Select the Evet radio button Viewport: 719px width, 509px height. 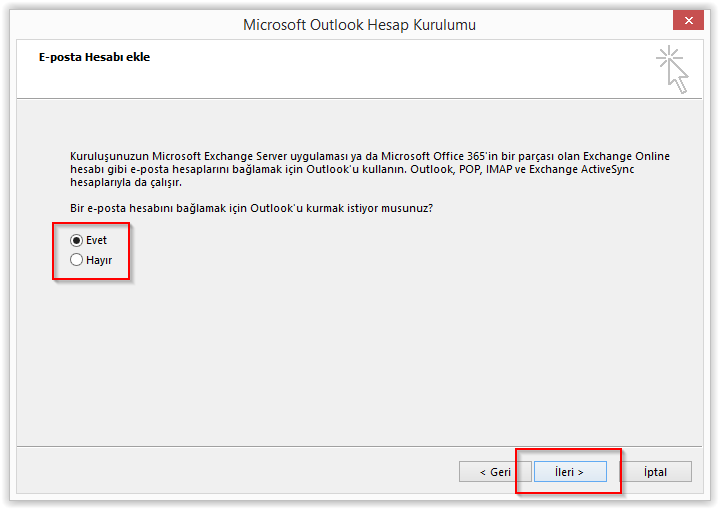pyautogui.click(x=76, y=240)
